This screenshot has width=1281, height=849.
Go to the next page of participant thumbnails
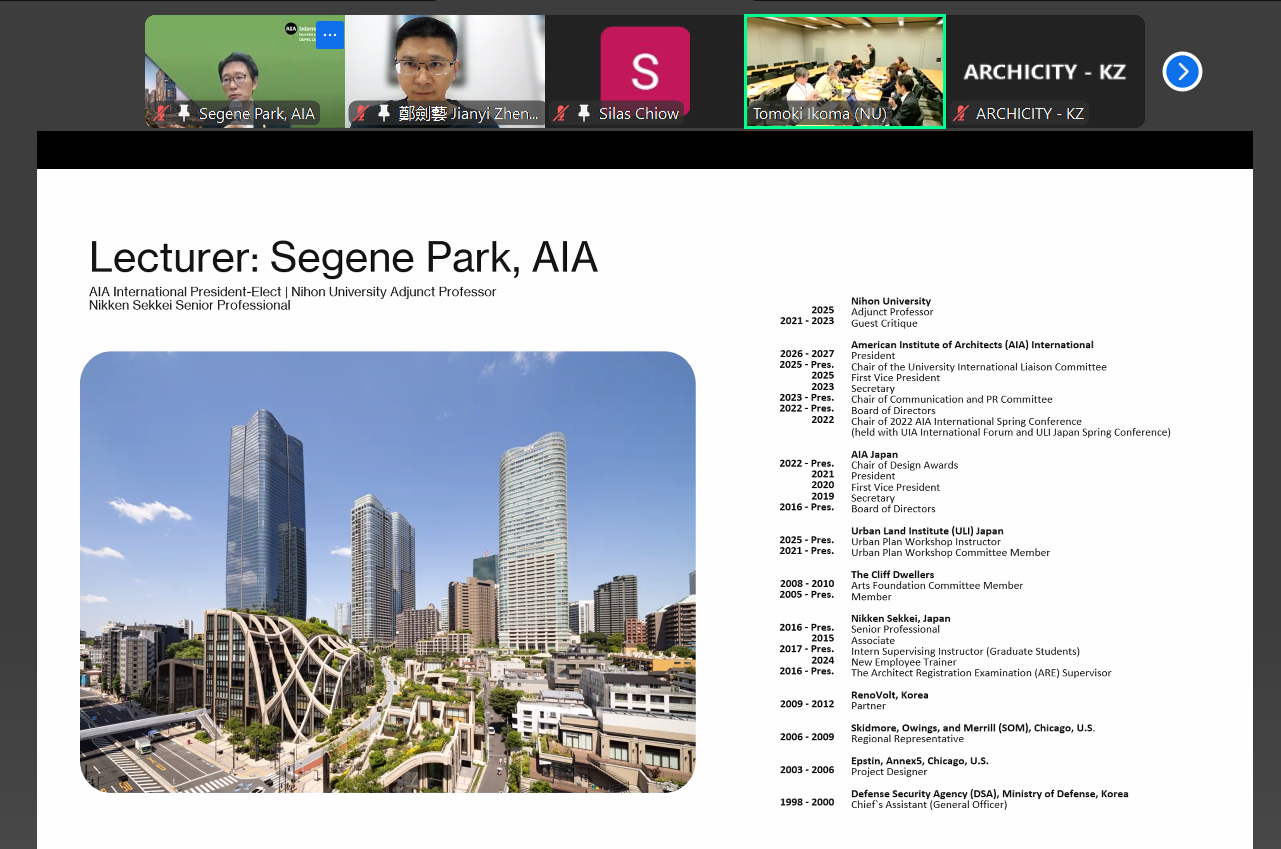coord(1182,71)
